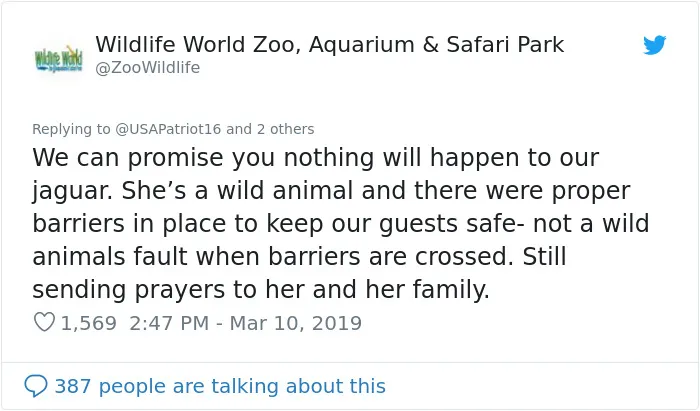Open the Wildlife World profile avatar
Screen dimensions: 700x411
[59, 58]
